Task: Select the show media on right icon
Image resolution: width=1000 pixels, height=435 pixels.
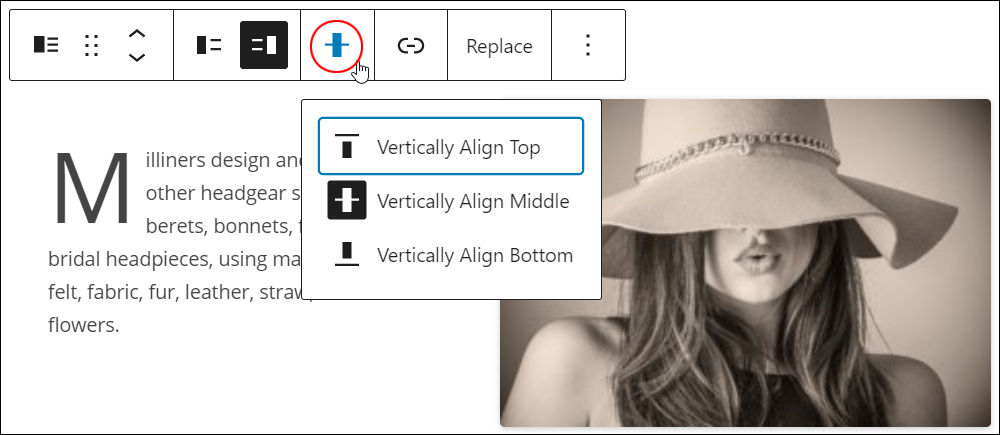Action: coord(264,45)
